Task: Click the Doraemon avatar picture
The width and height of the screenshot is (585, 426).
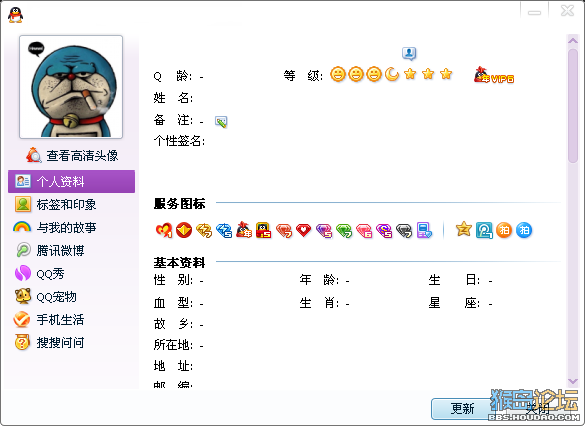Action: 71,87
